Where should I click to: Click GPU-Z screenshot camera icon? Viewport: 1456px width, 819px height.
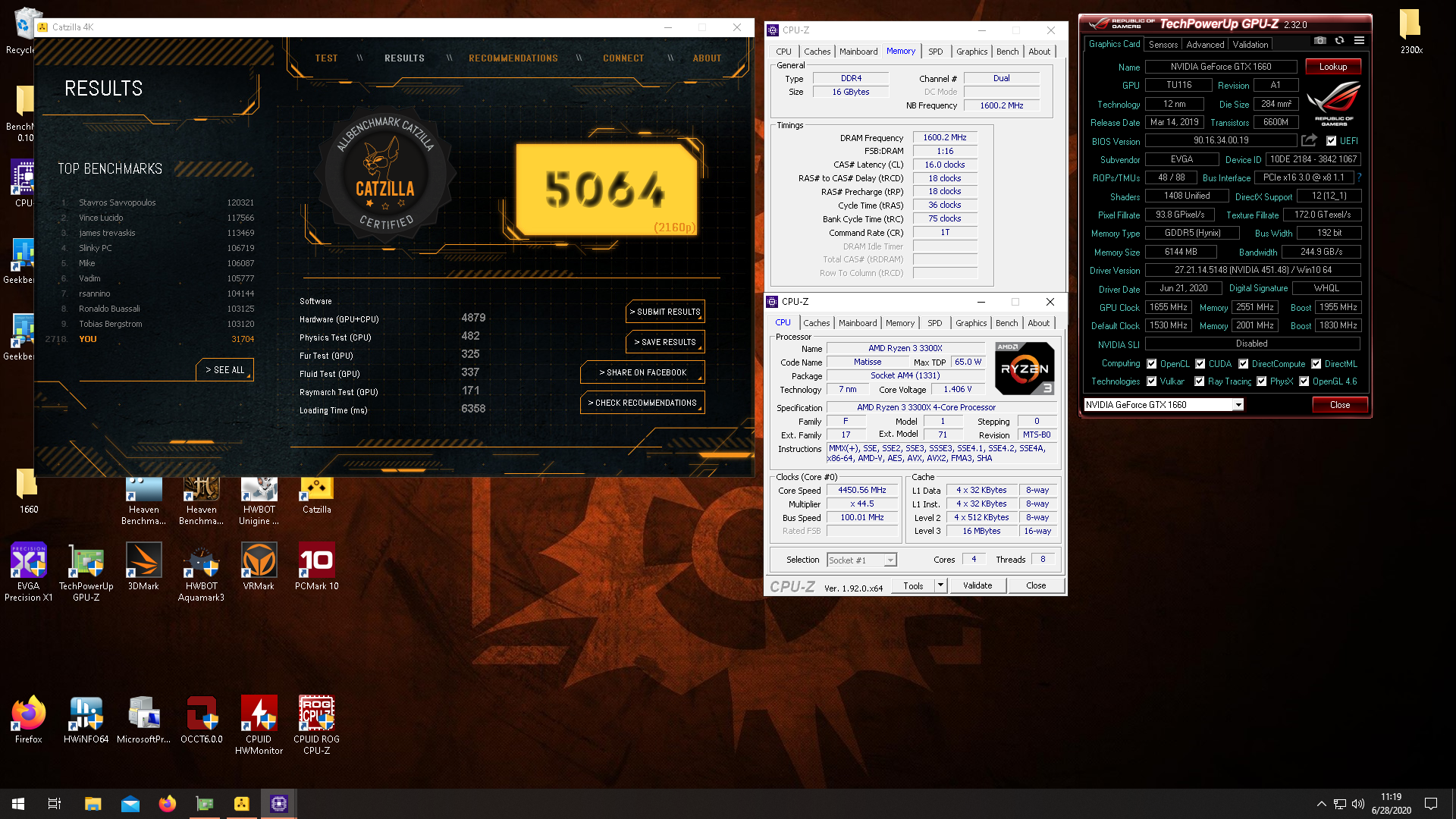[x=1320, y=41]
